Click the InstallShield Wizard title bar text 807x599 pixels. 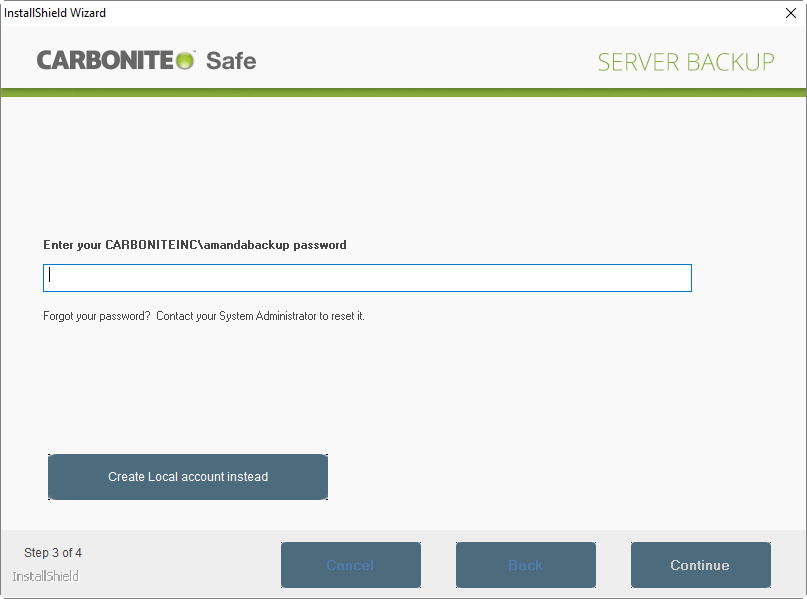coord(55,13)
